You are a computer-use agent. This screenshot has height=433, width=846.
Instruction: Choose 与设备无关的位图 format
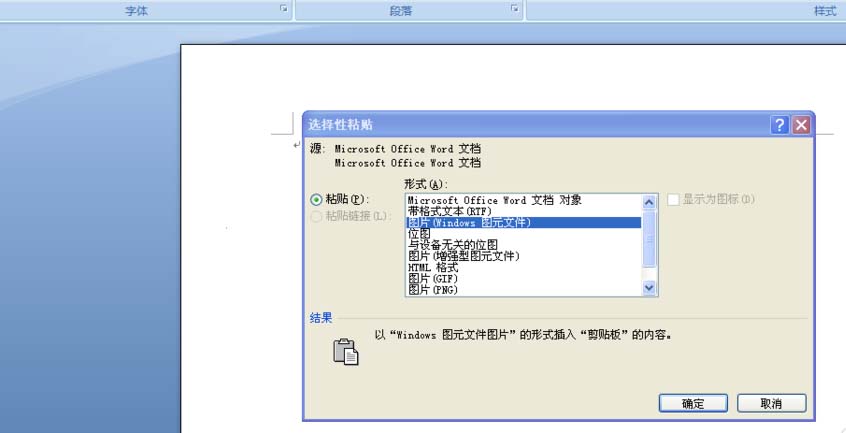tap(452, 245)
